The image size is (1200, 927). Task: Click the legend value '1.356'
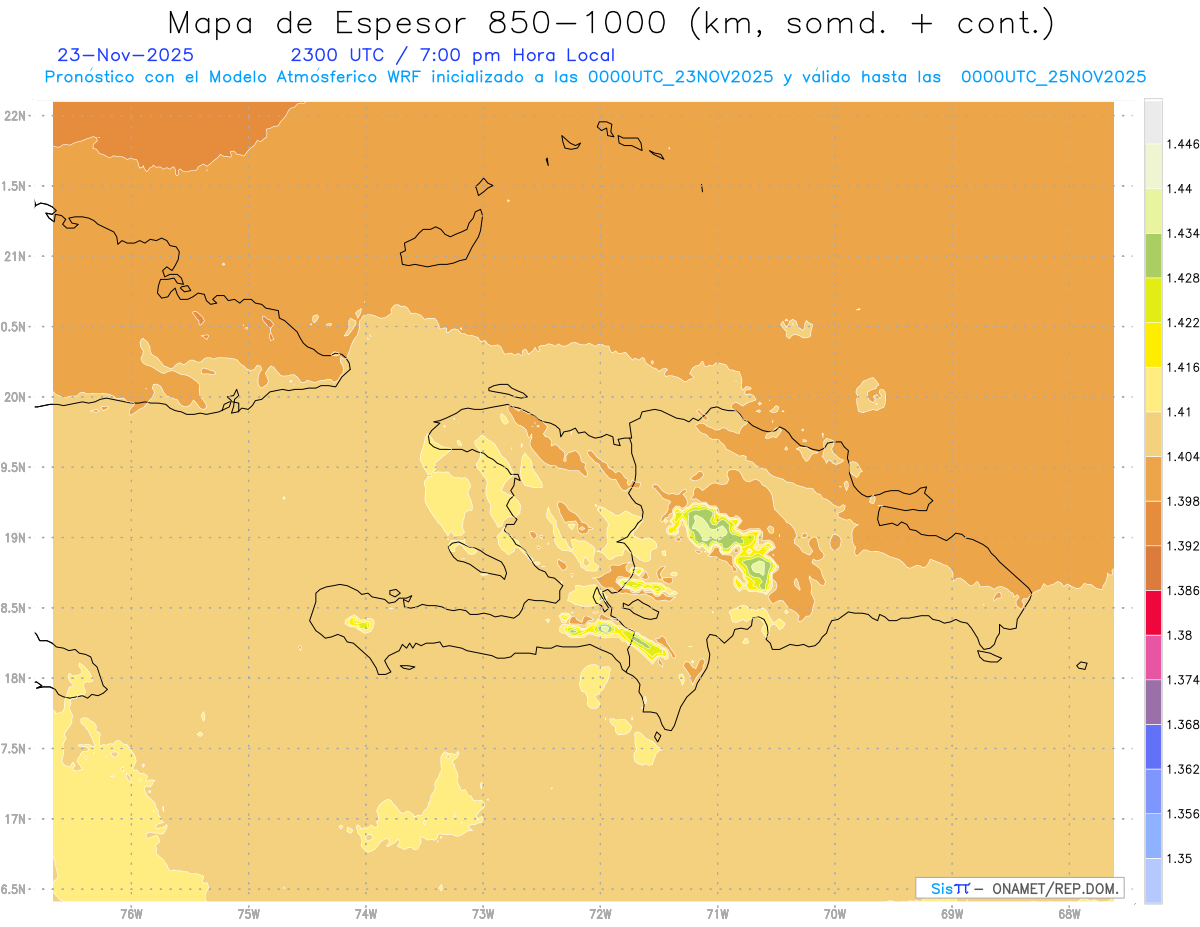(1183, 813)
